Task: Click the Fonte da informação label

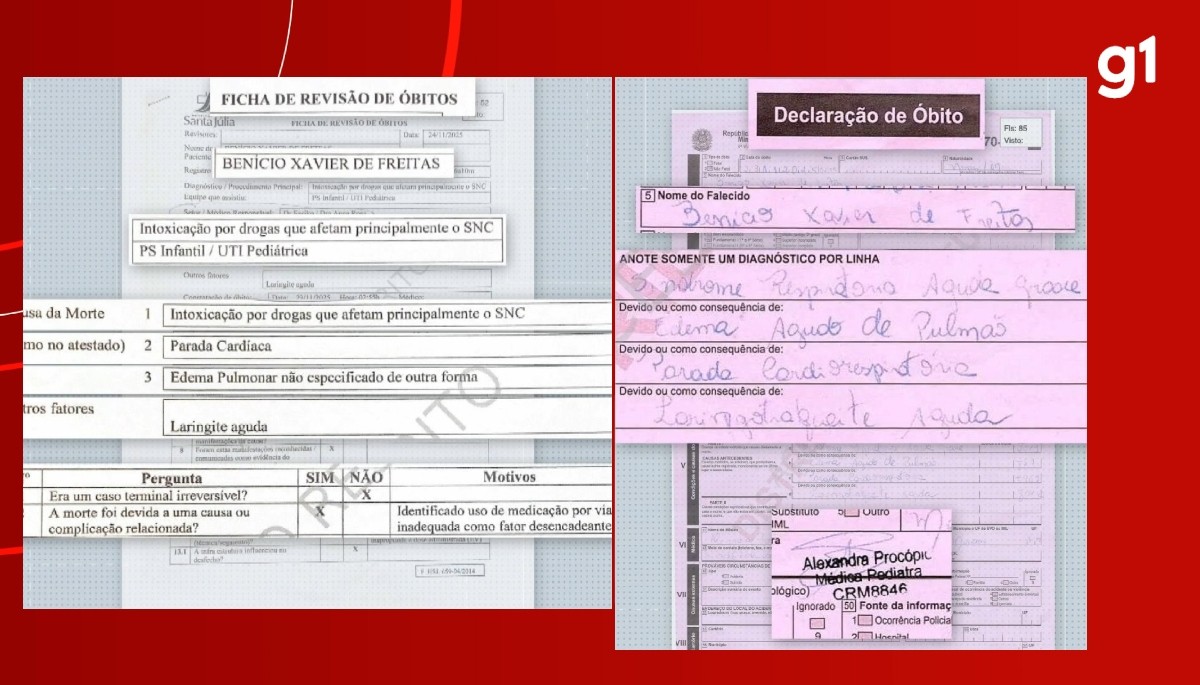Action: click(905, 605)
